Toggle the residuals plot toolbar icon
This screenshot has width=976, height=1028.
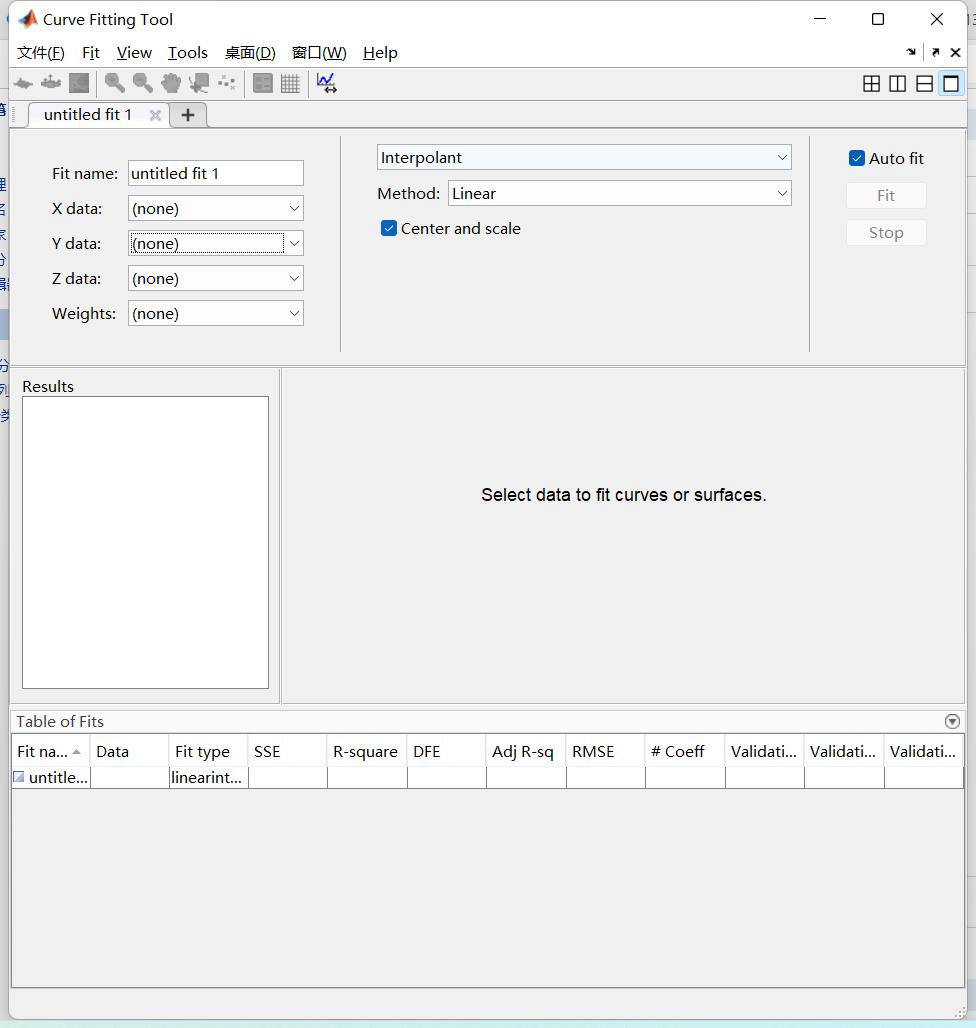click(x=50, y=83)
